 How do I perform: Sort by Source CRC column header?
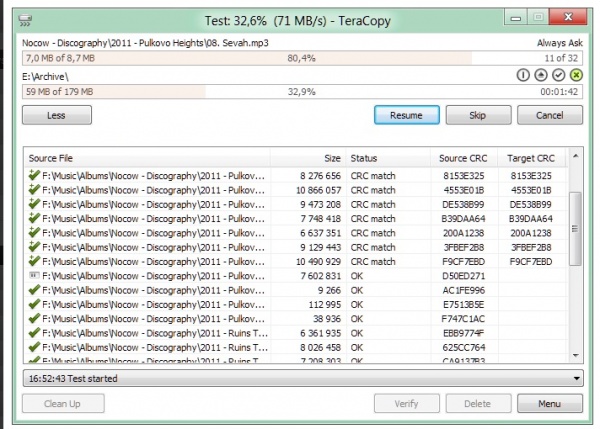(464, 158)
